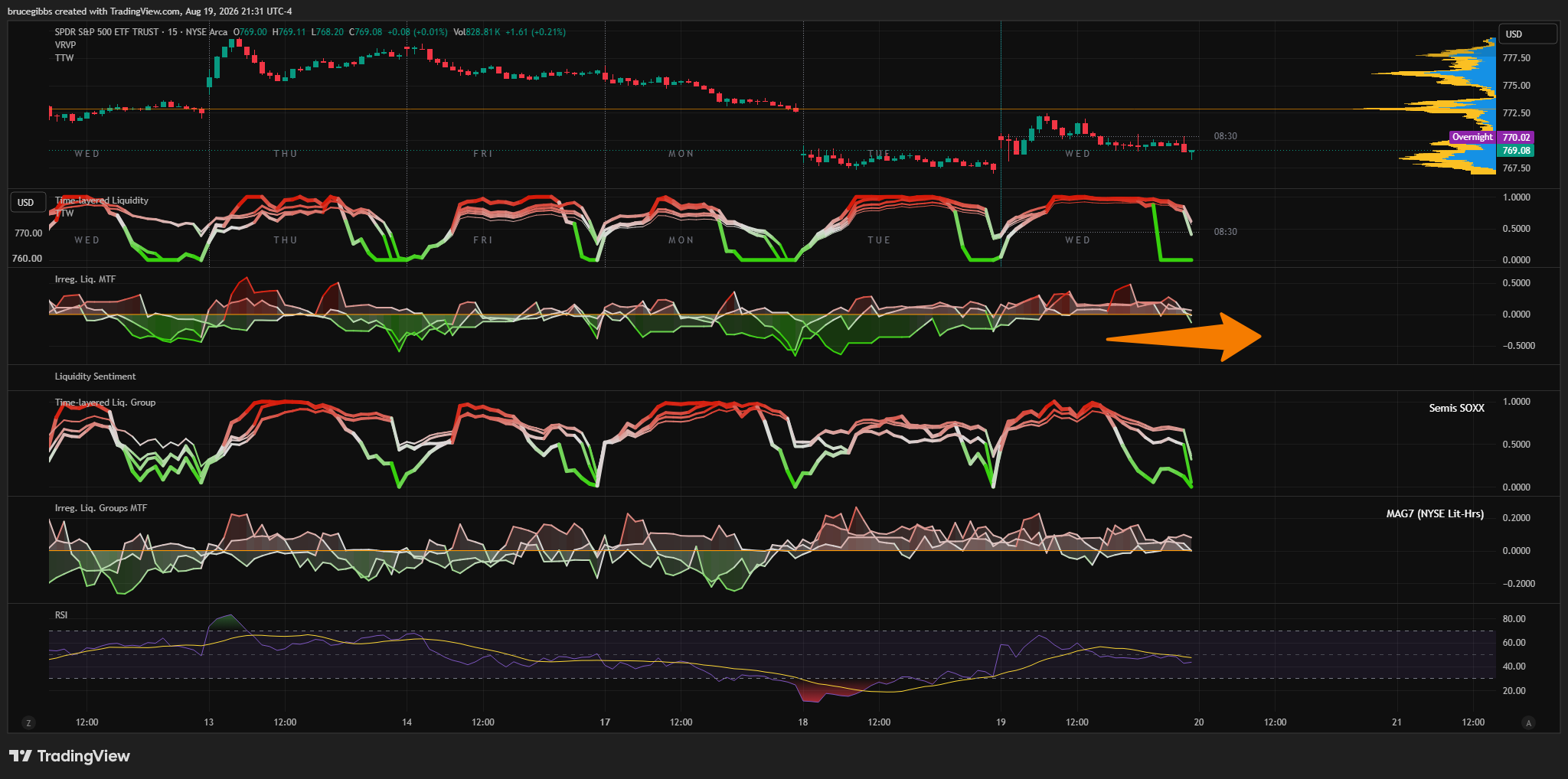Click the TTW label under VRVP
Image resolution: width=1568 pixels, height=779 pixels.
pyautogui.click(x=64, y=58)
